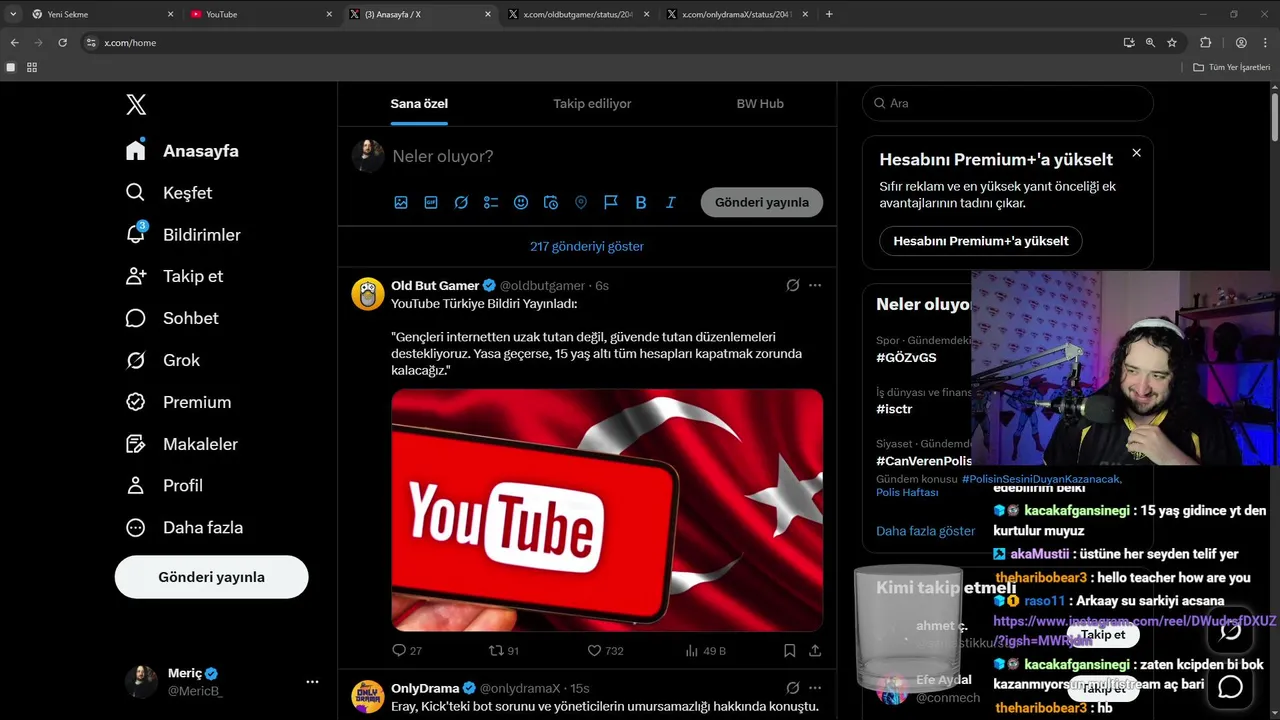Click Grok enhance icon in composer
This screenshot has width=1280, height=720.
click(x=461, y=202)
